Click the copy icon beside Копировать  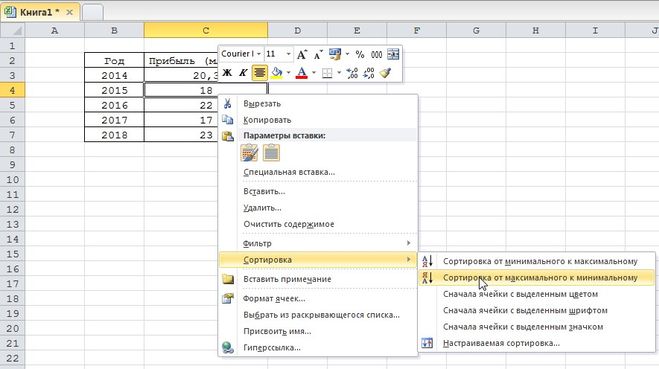click(227, 120)
